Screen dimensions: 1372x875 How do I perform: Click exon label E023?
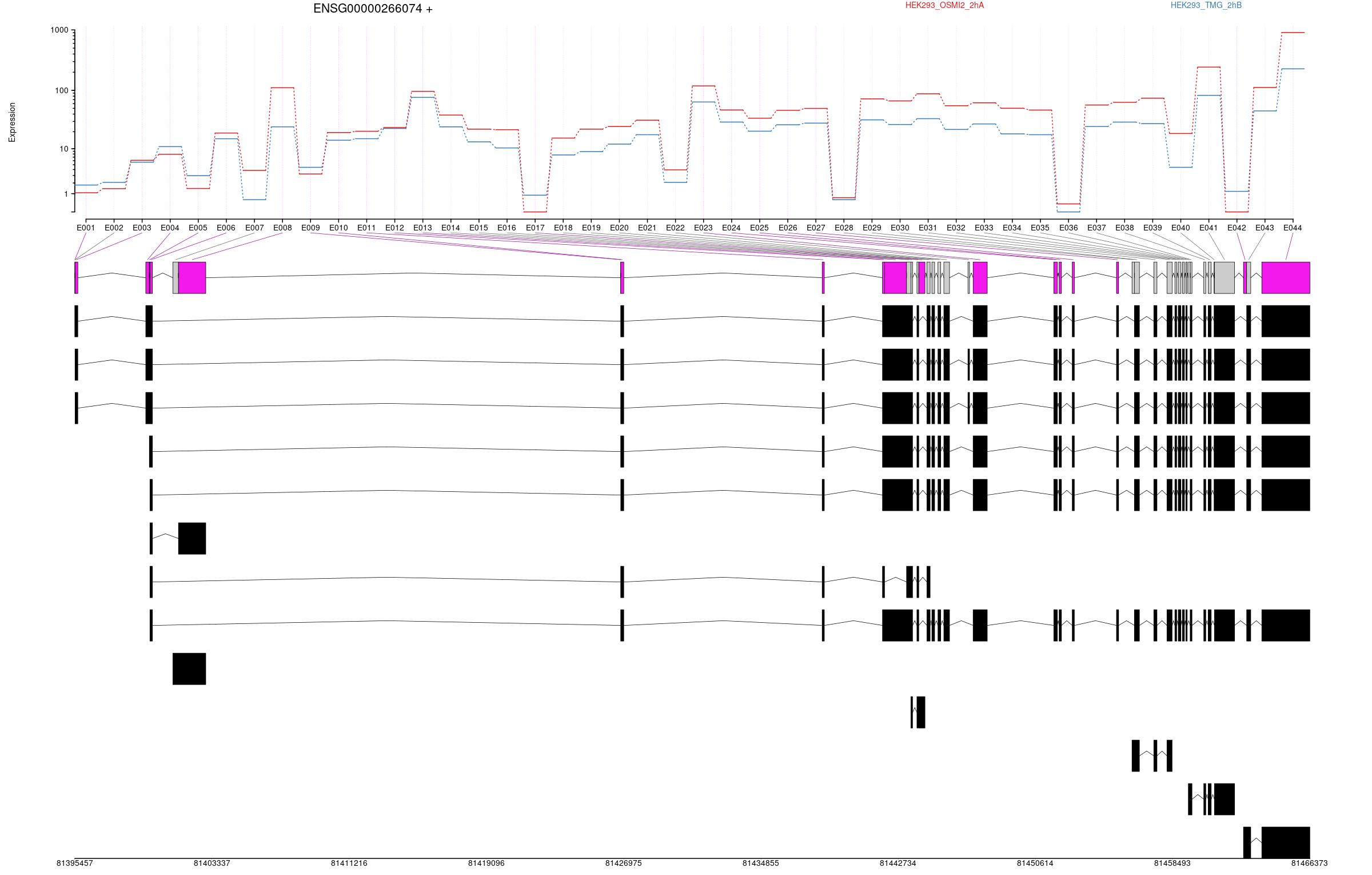pos(703,228)
